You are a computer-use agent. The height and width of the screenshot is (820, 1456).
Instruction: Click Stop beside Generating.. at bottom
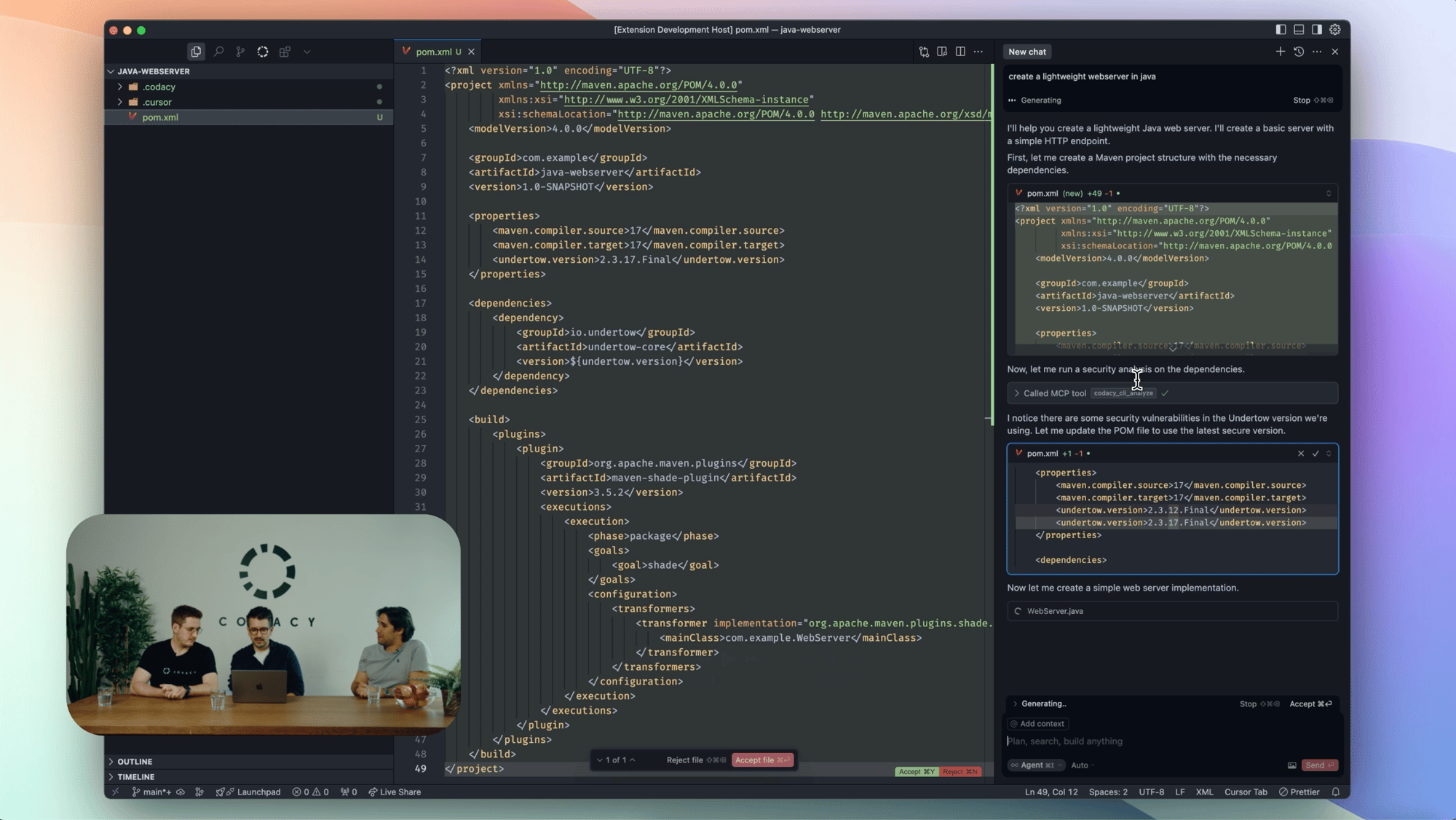coord(1259,704)
